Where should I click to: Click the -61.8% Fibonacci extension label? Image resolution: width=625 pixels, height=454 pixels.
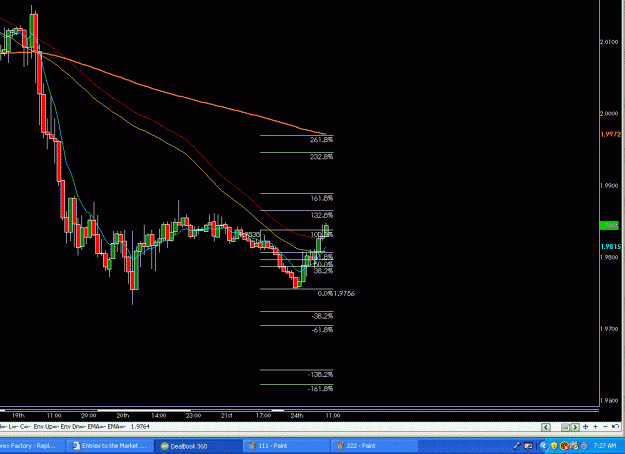tap(322, 330)
